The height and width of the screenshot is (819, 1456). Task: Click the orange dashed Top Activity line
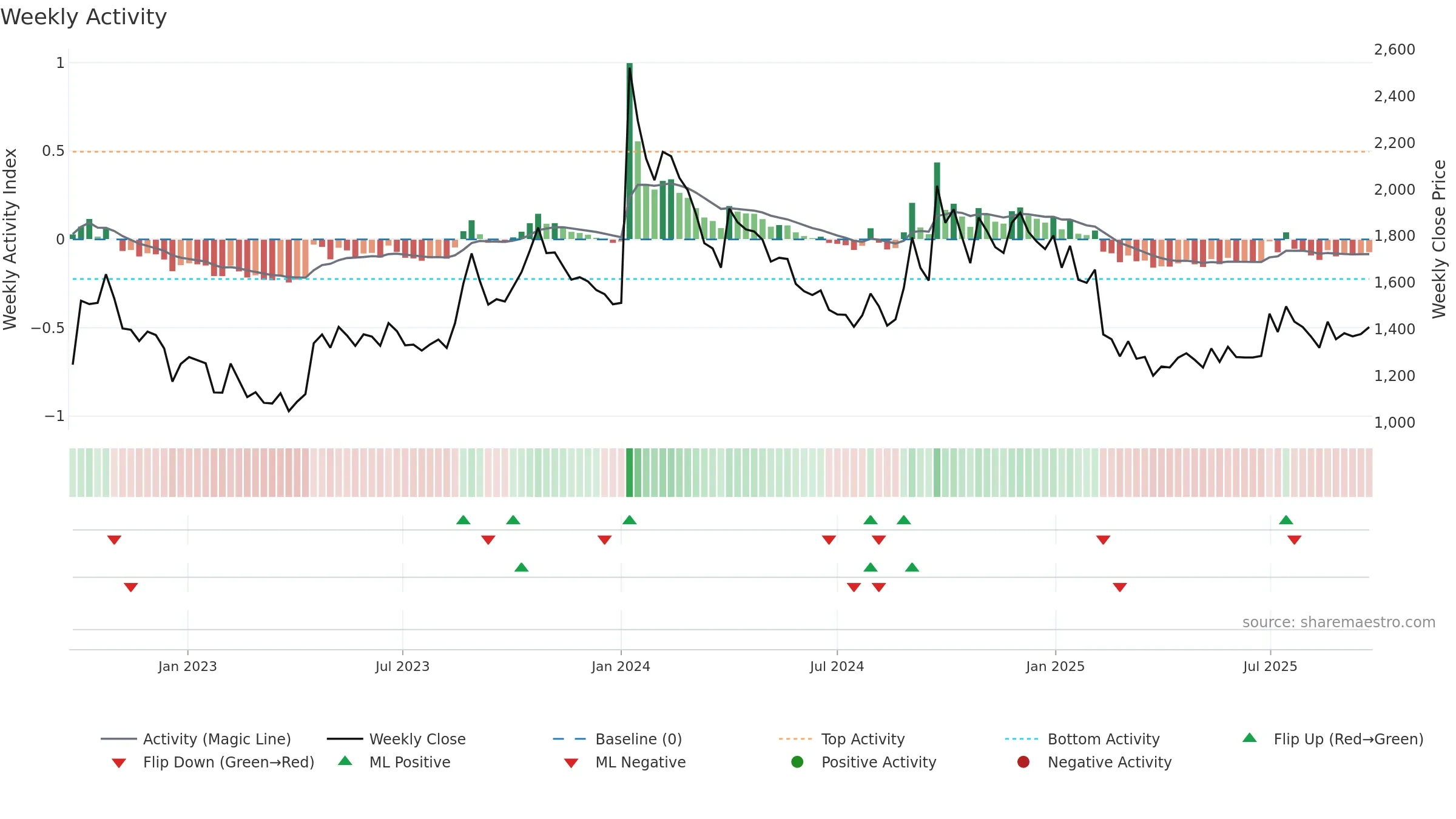(721, 152)
